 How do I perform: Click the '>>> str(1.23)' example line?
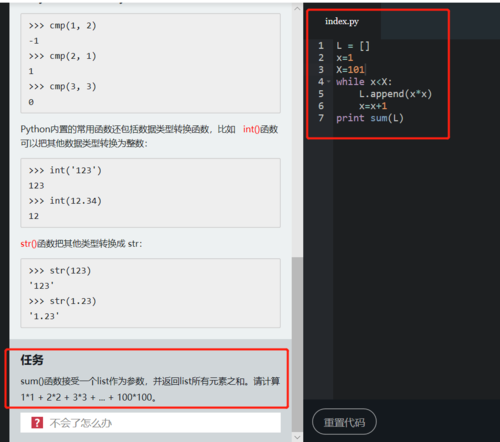pos(62,301)
